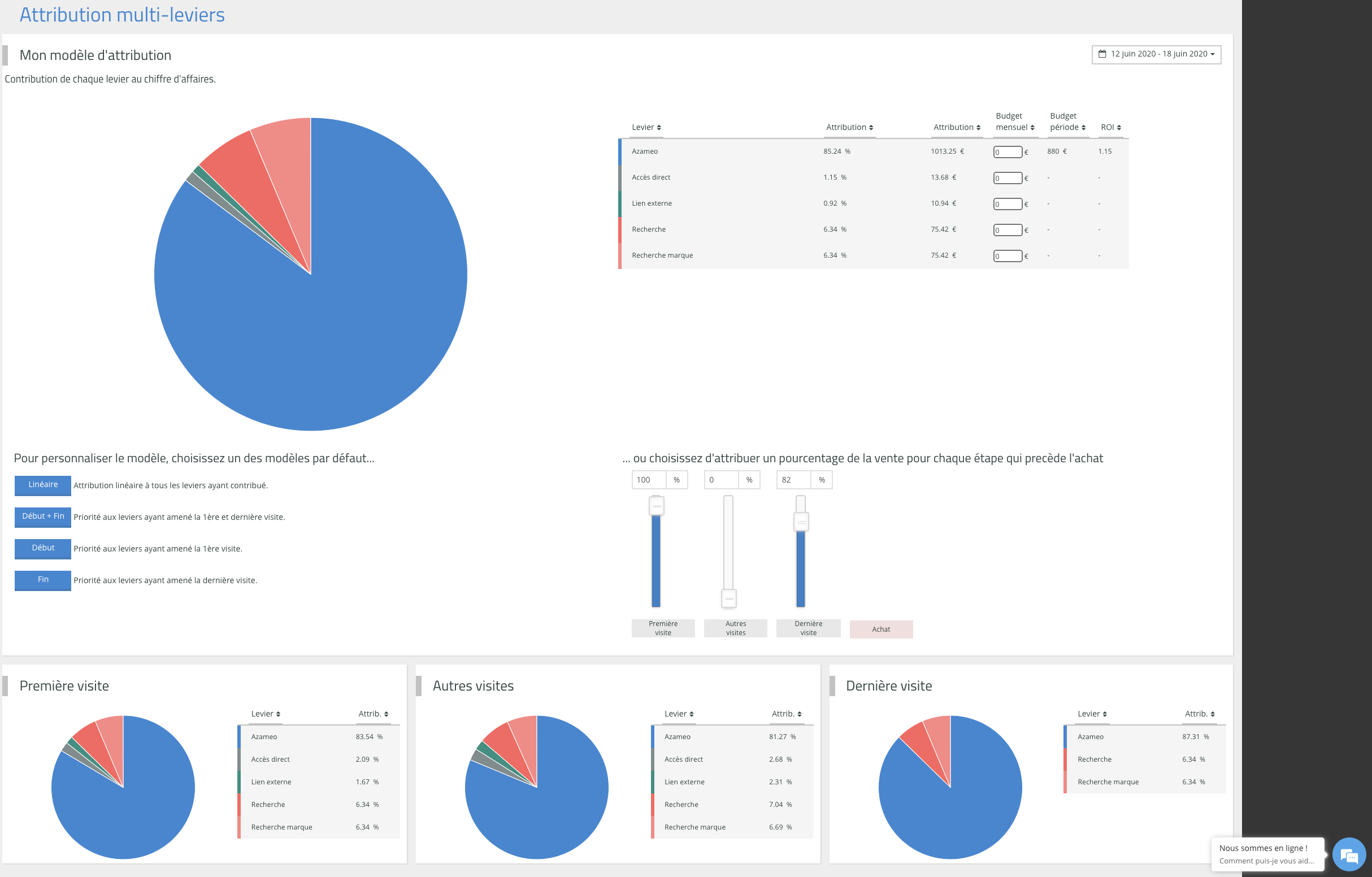The height and width of the screenshot is (877, 1372).
Task: Click the 85.24 % attribution value
Action: (x=836, y=151)
